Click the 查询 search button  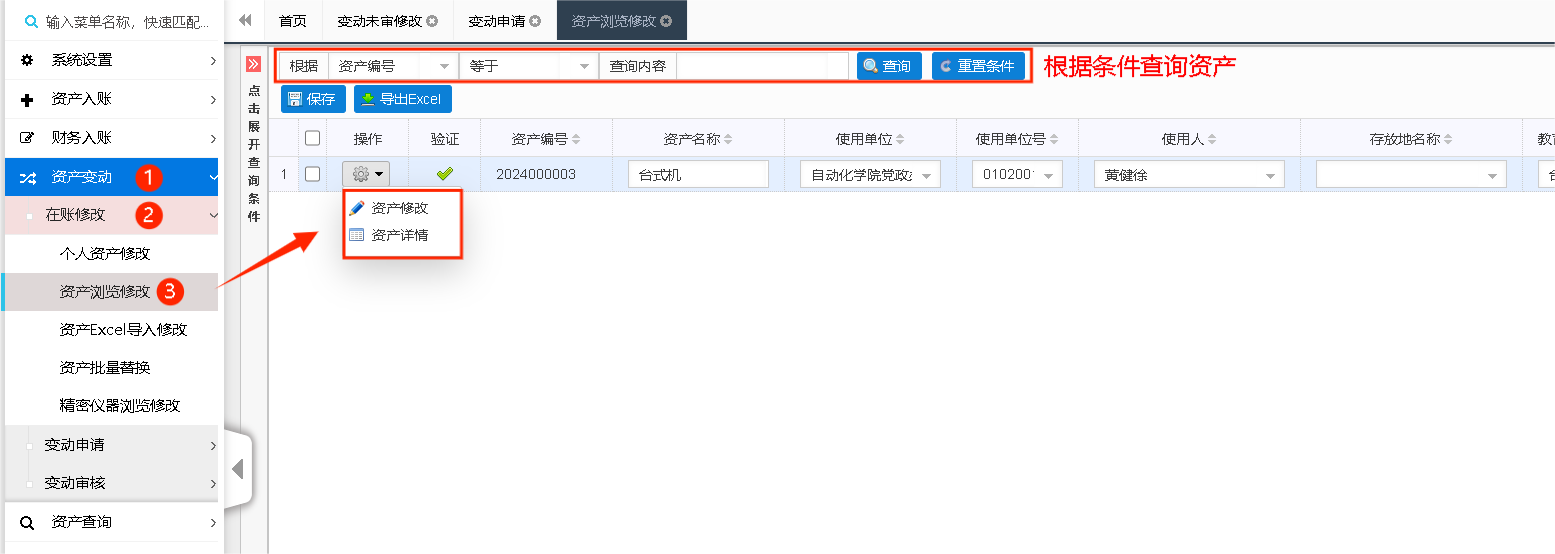888,66
